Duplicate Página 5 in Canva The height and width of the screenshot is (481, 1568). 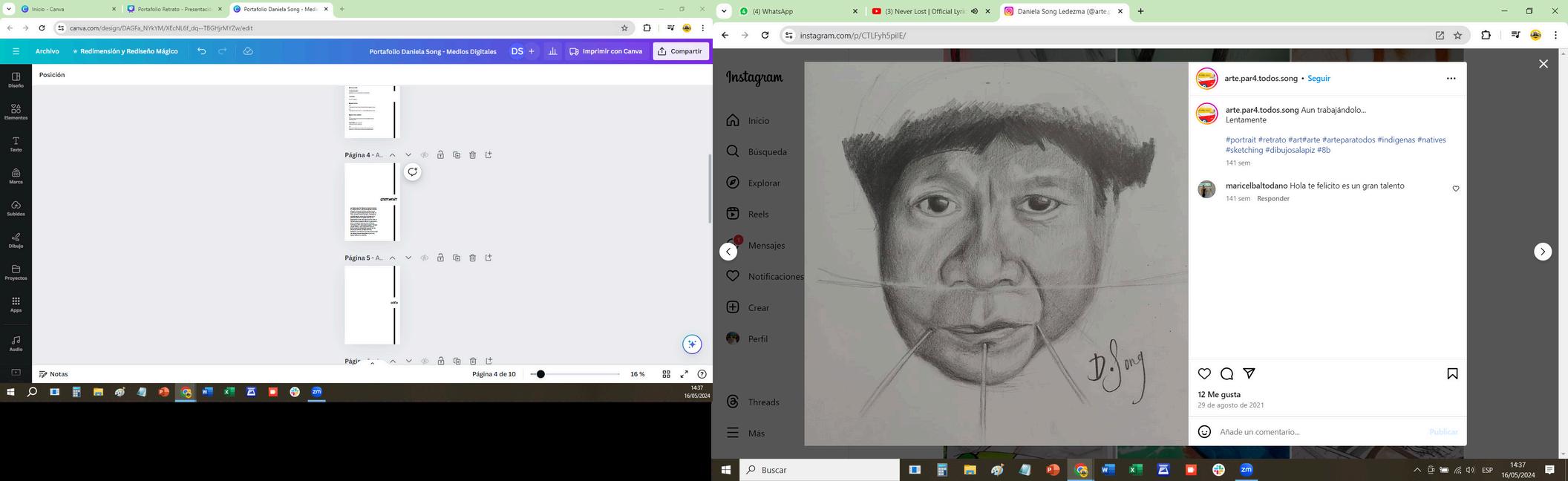point(457,258)
